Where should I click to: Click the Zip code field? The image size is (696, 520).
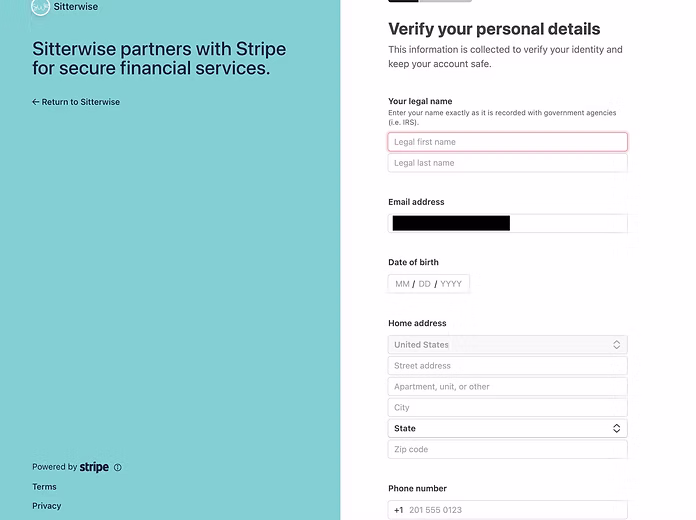(507, 450)
